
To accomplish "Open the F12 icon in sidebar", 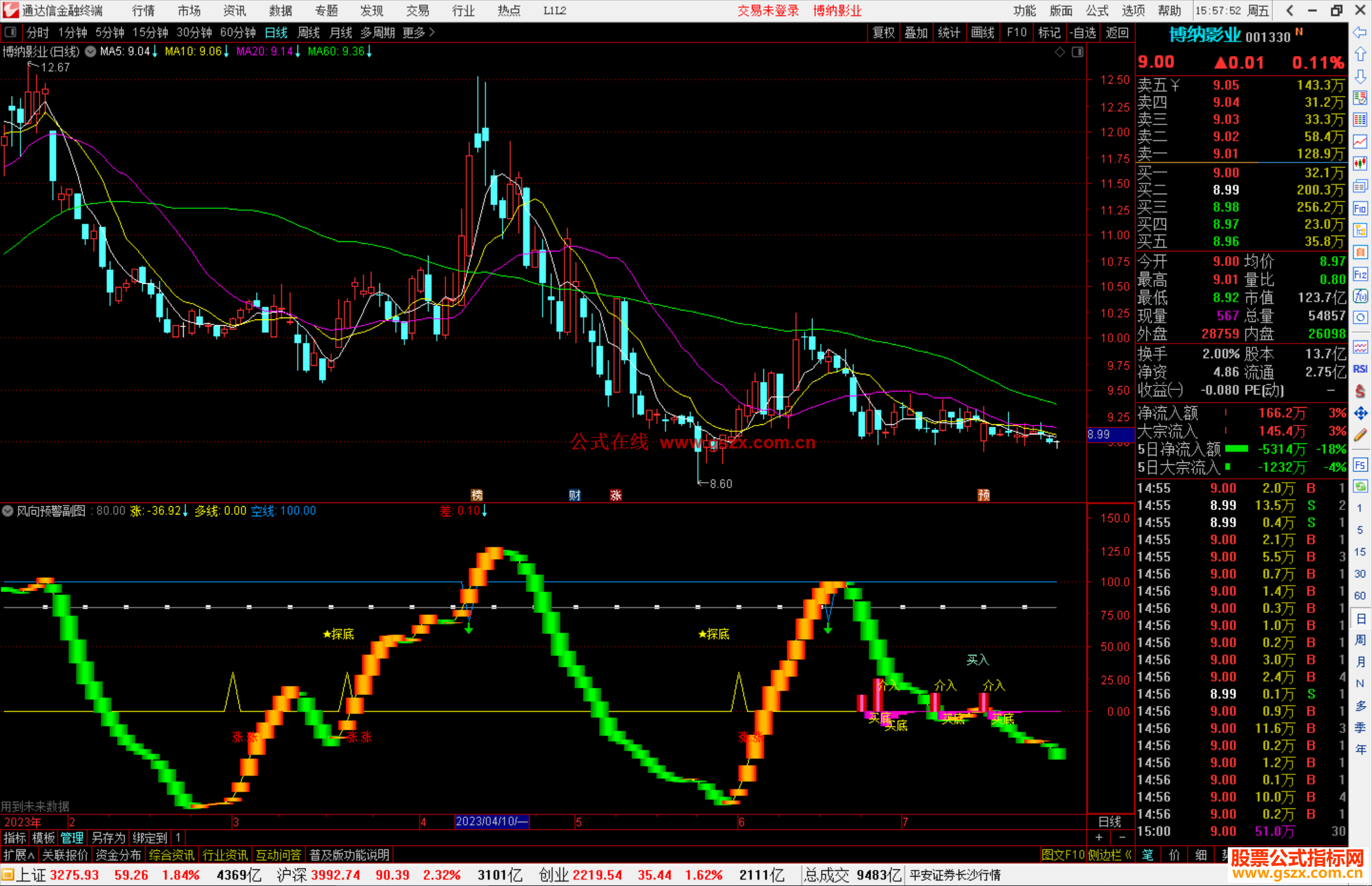I will (1360, 274).
